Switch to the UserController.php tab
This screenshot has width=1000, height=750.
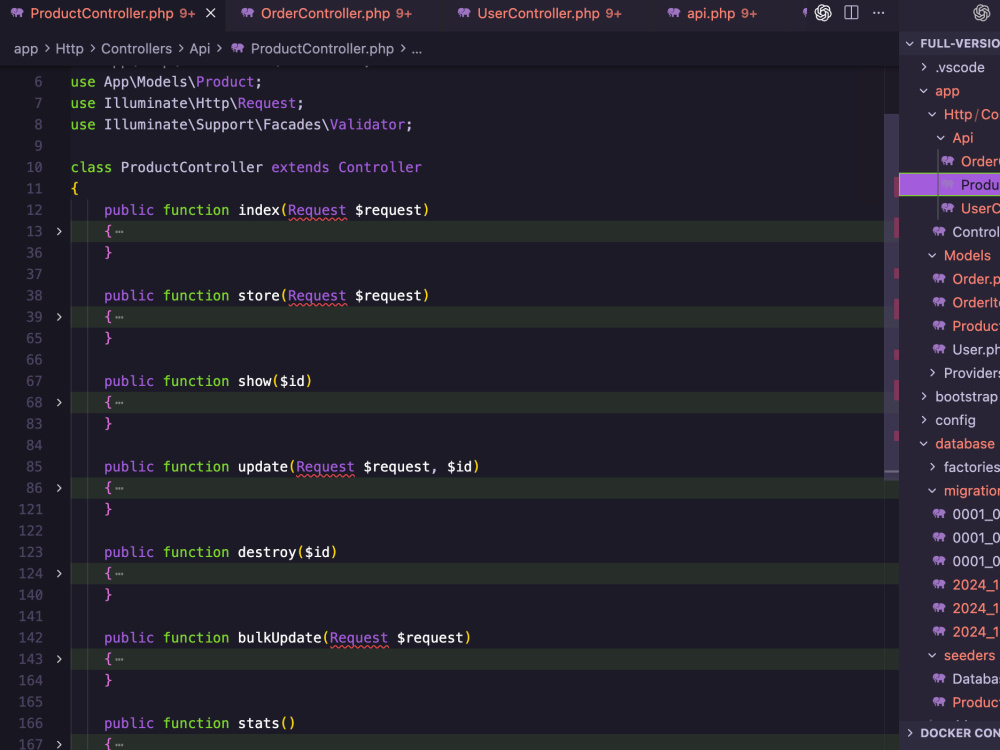click(x=538, y=13)
